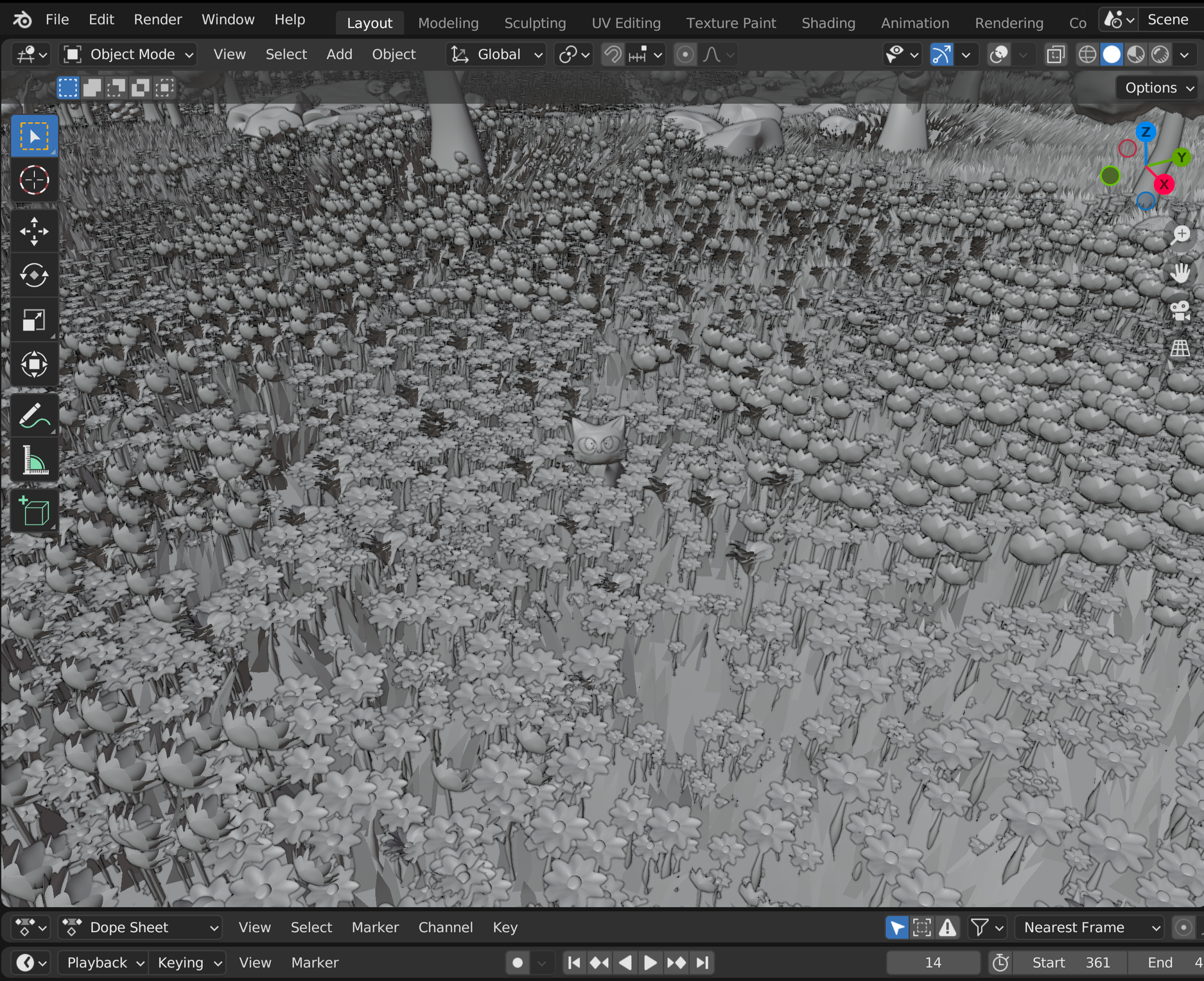
Task: Jump to the first frame
Action: pos(574,962)
